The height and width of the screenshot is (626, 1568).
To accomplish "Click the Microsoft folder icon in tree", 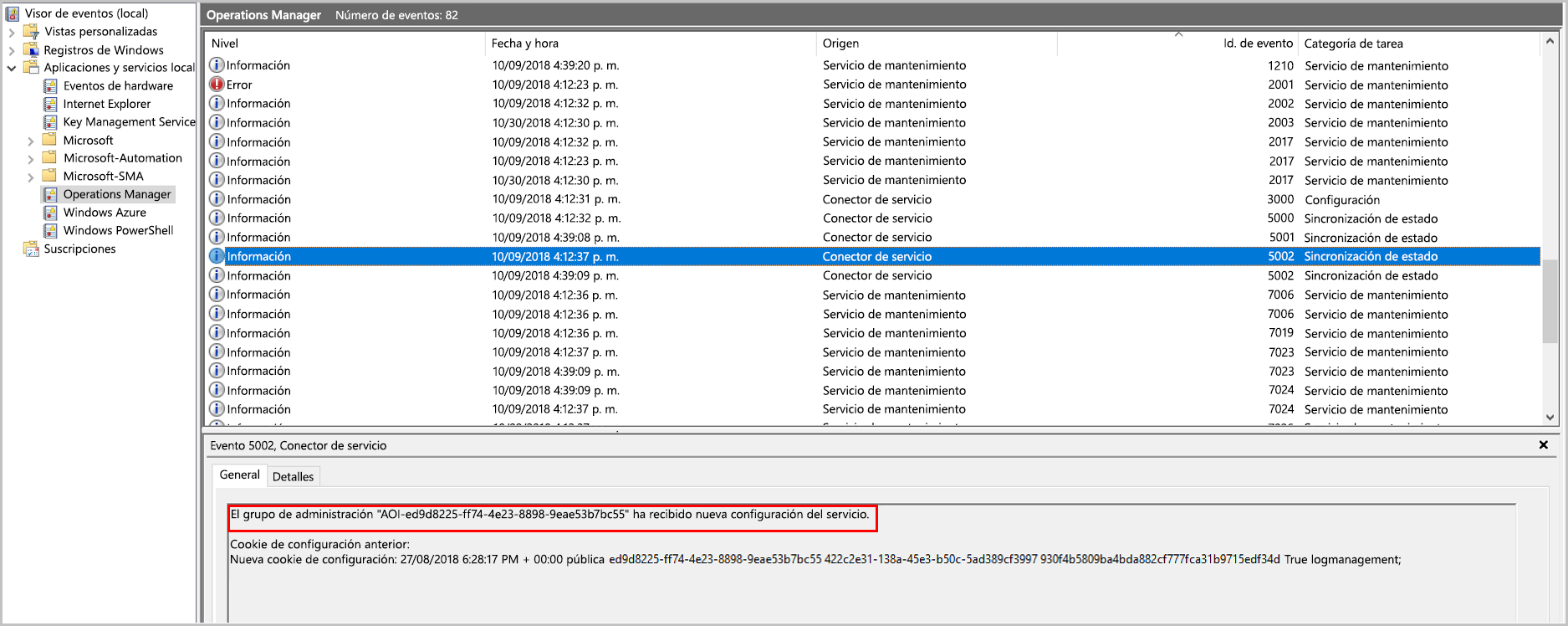I will click(50, 140).
